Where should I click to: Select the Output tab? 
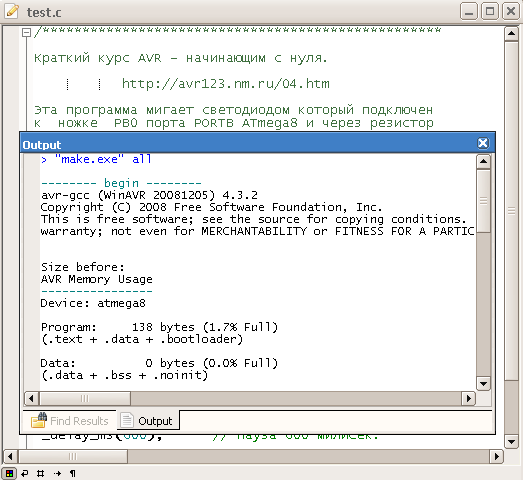pos(147,421)
